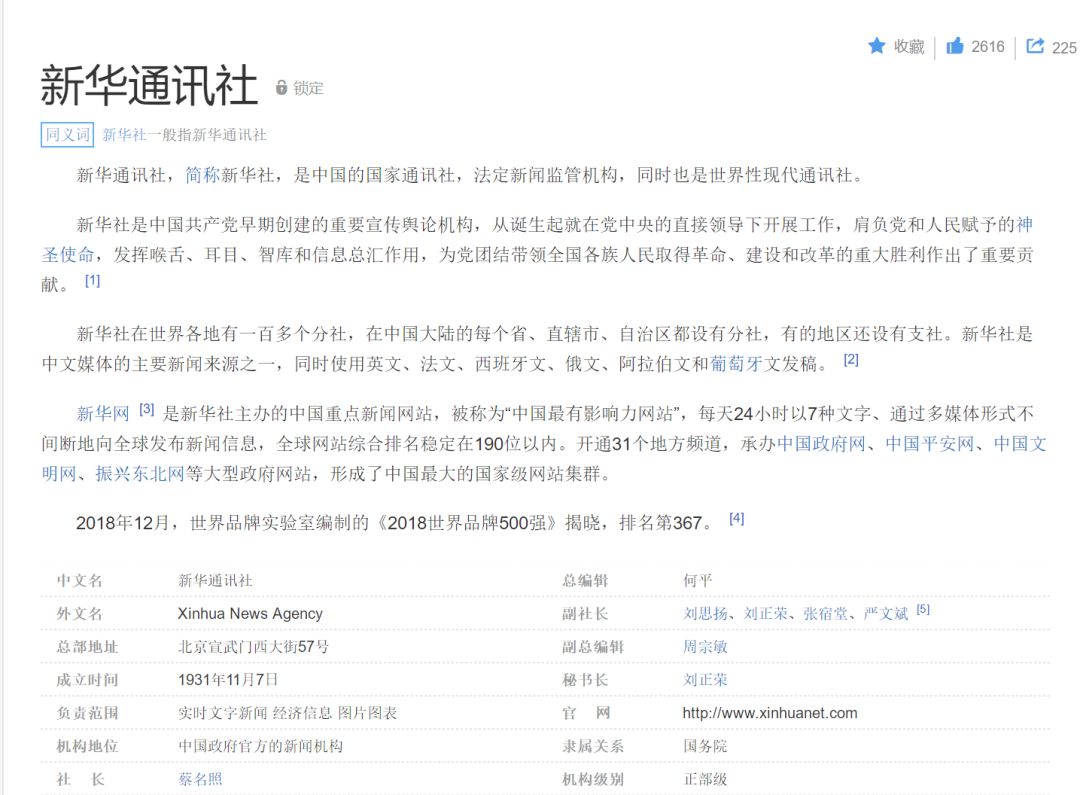
Task: Click the 同义词 tag box
Action: point(68,134)
